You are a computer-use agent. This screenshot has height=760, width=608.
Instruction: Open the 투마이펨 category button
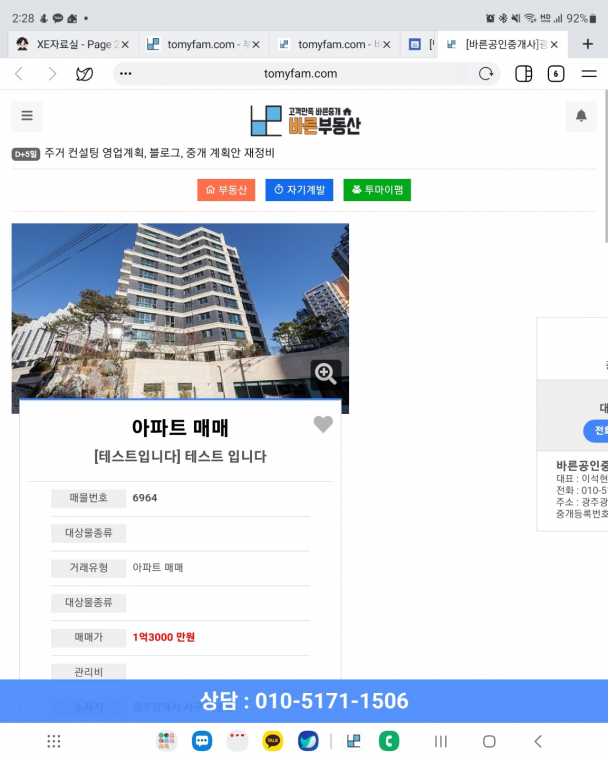click(377, 190)
